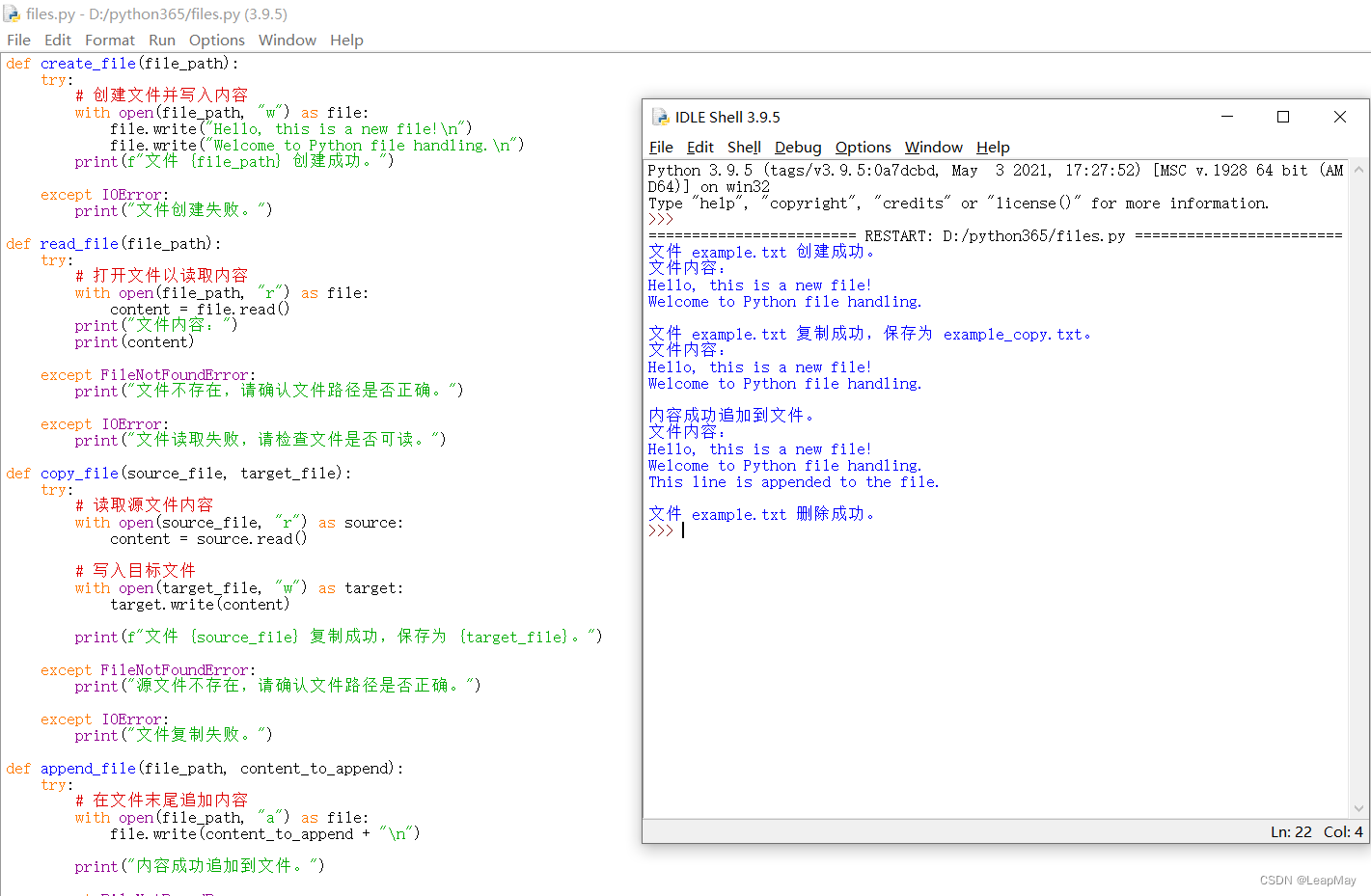Click the 'def copy_file(source_file, target_file):' line
The height and width of the screenshot is (896, 1371).
[x=178, y=474]
